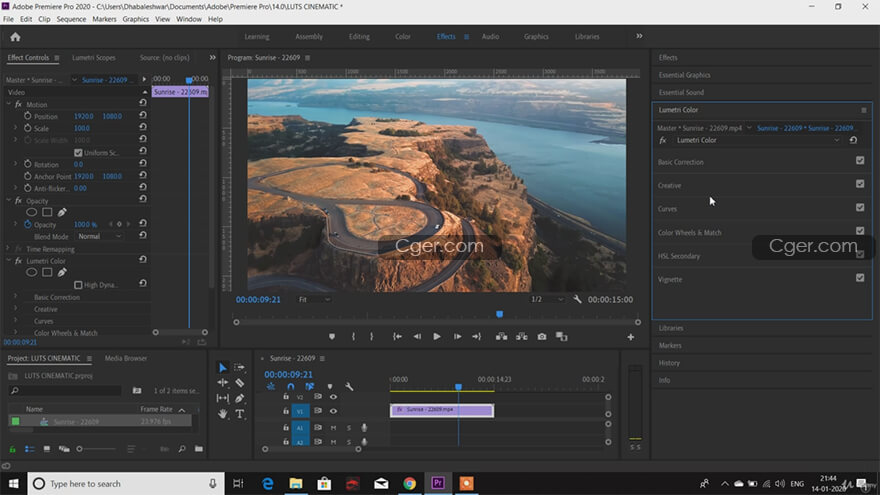Select the Razor tool

pos(240,383)
